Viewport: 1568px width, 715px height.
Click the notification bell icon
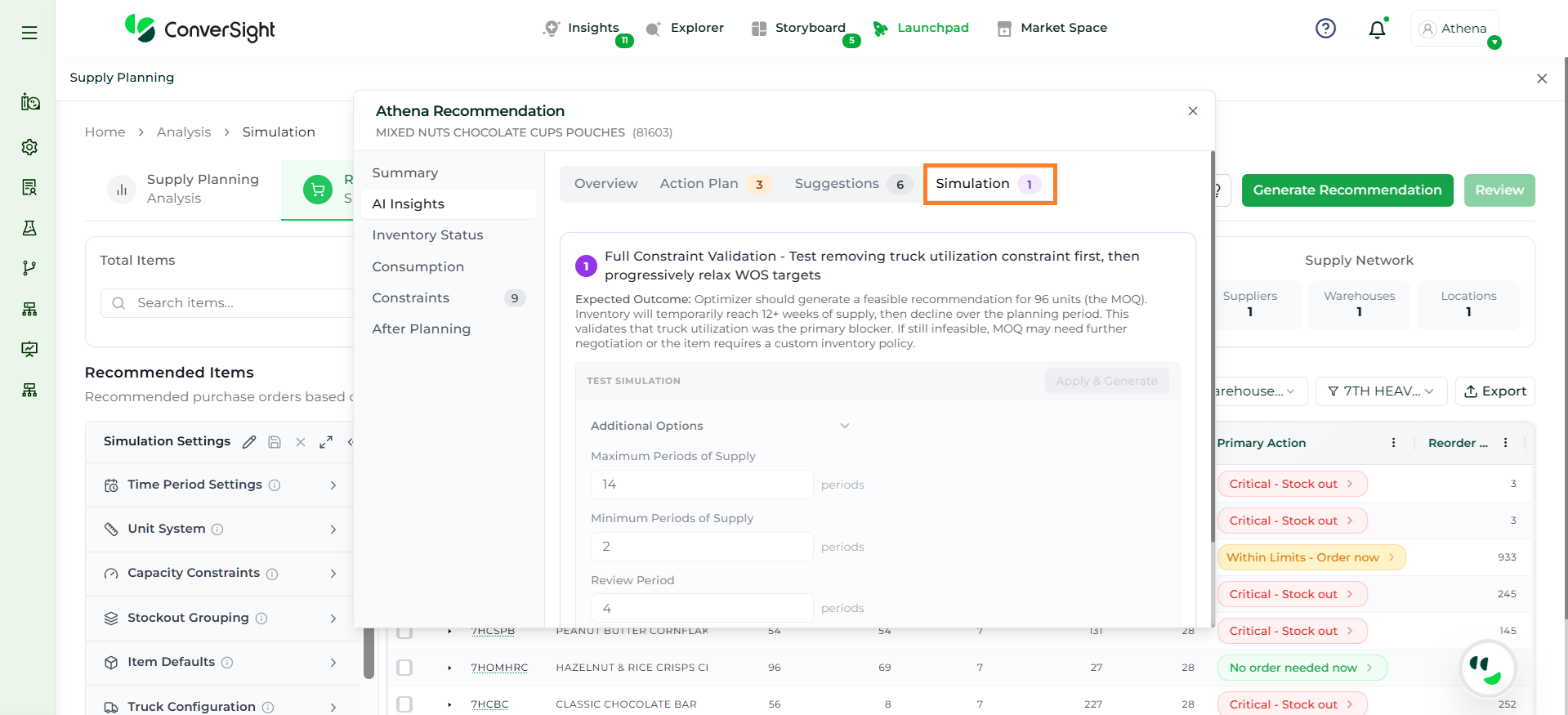point(1377,29)
